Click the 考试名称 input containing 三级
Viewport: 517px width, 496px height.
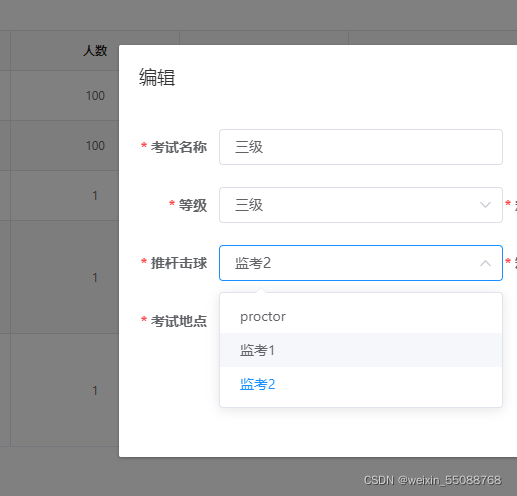[361, 147]
